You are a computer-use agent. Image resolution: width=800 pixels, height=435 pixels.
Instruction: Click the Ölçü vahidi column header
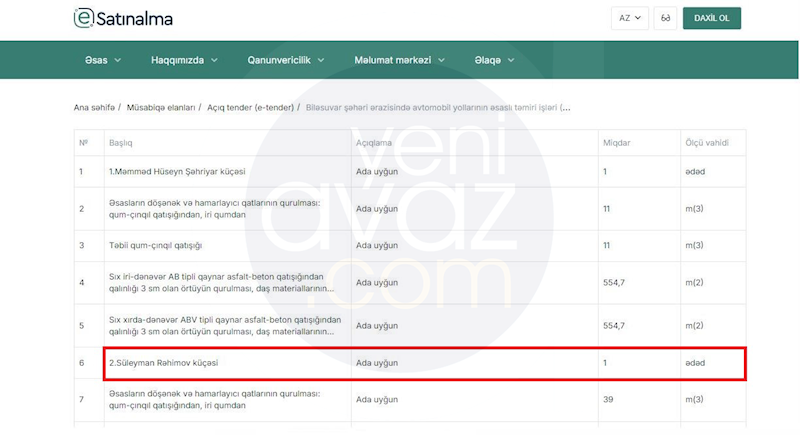coord(704,142)
